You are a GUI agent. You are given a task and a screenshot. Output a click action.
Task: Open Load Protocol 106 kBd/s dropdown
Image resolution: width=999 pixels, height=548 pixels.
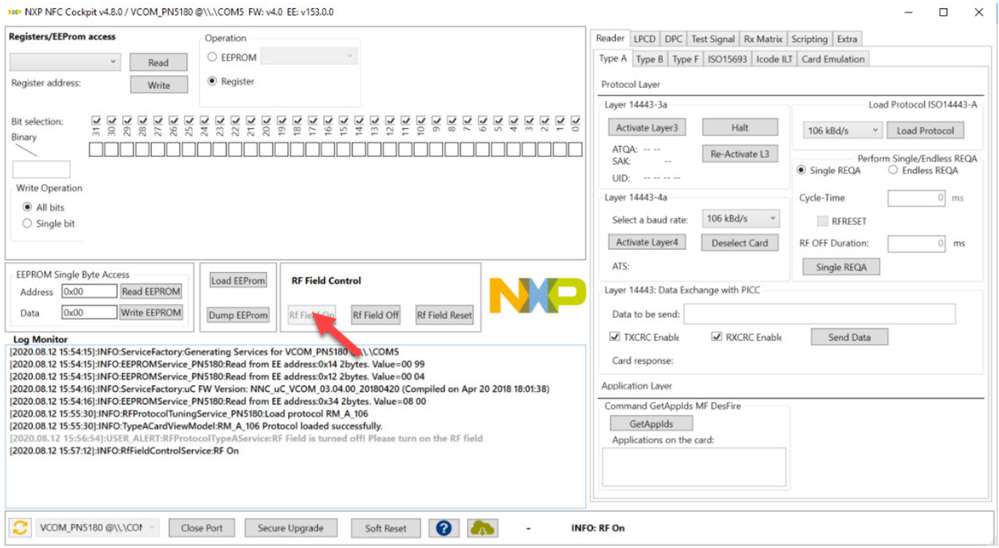(x=842, y=131)
